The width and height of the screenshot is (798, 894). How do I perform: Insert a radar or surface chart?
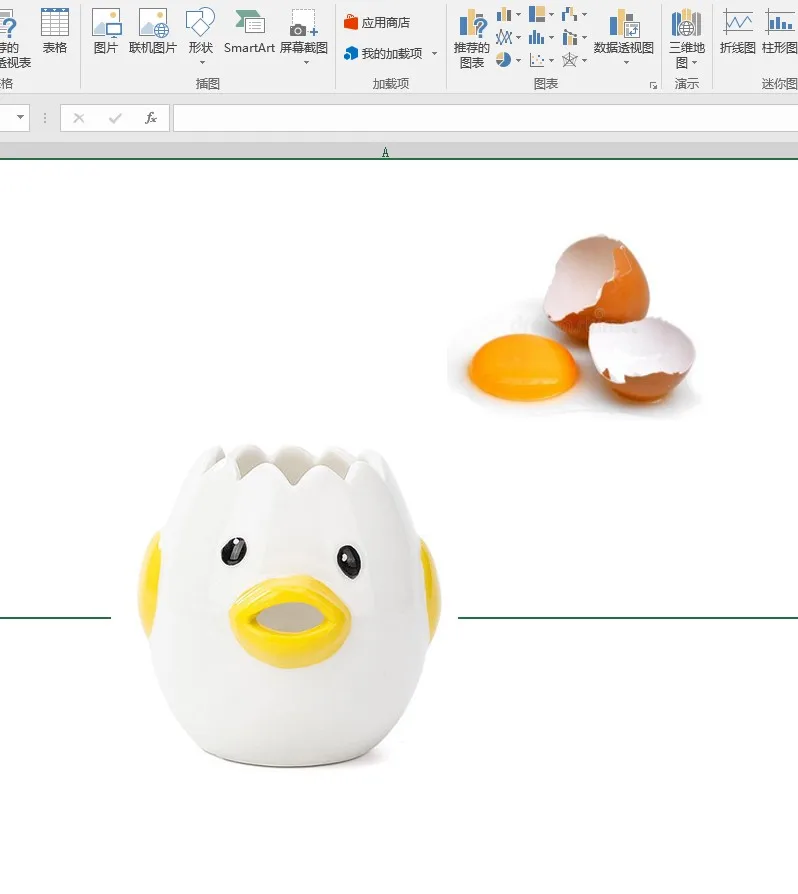point(574,60)
